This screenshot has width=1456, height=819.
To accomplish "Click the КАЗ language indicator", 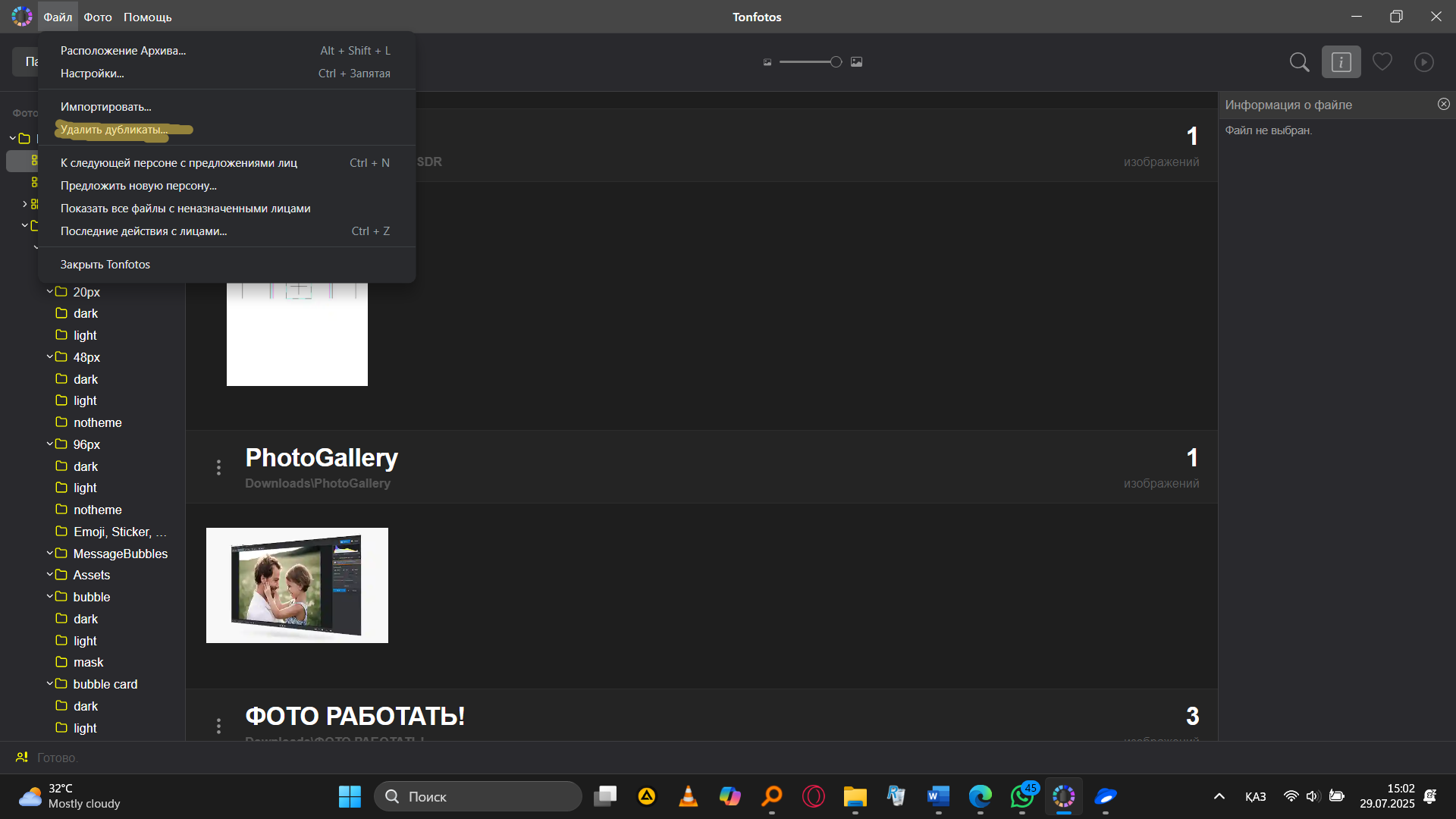I will pos(1256,796).
